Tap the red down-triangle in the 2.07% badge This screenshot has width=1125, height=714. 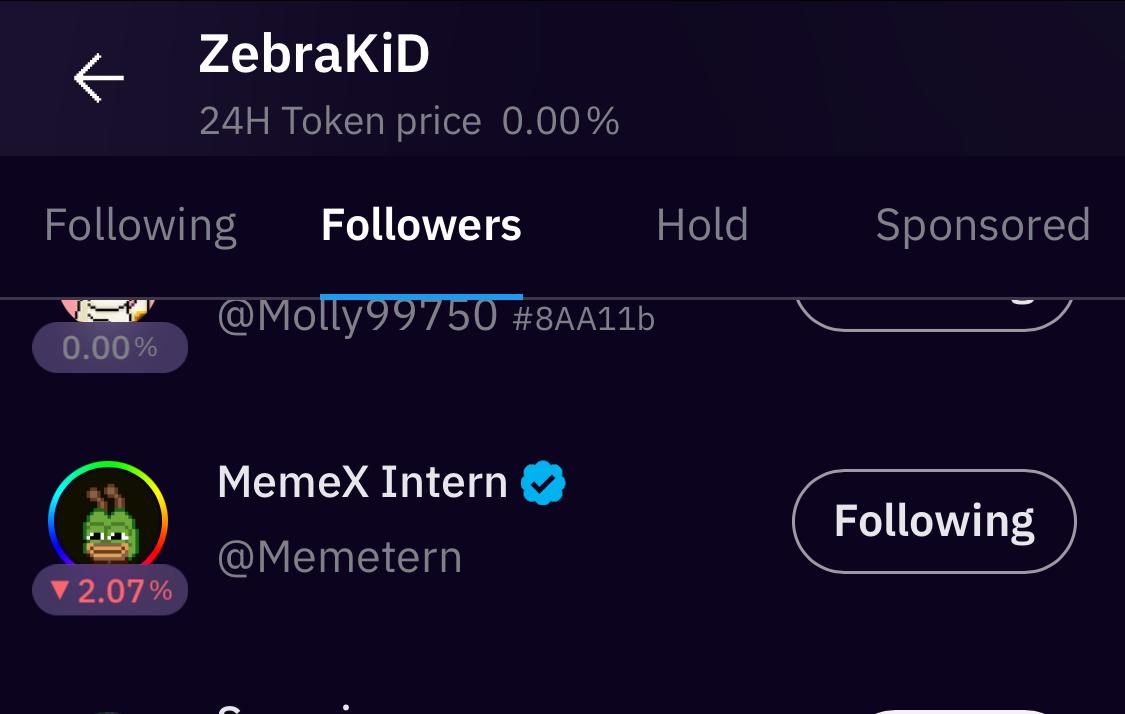(x=60, y=590)
